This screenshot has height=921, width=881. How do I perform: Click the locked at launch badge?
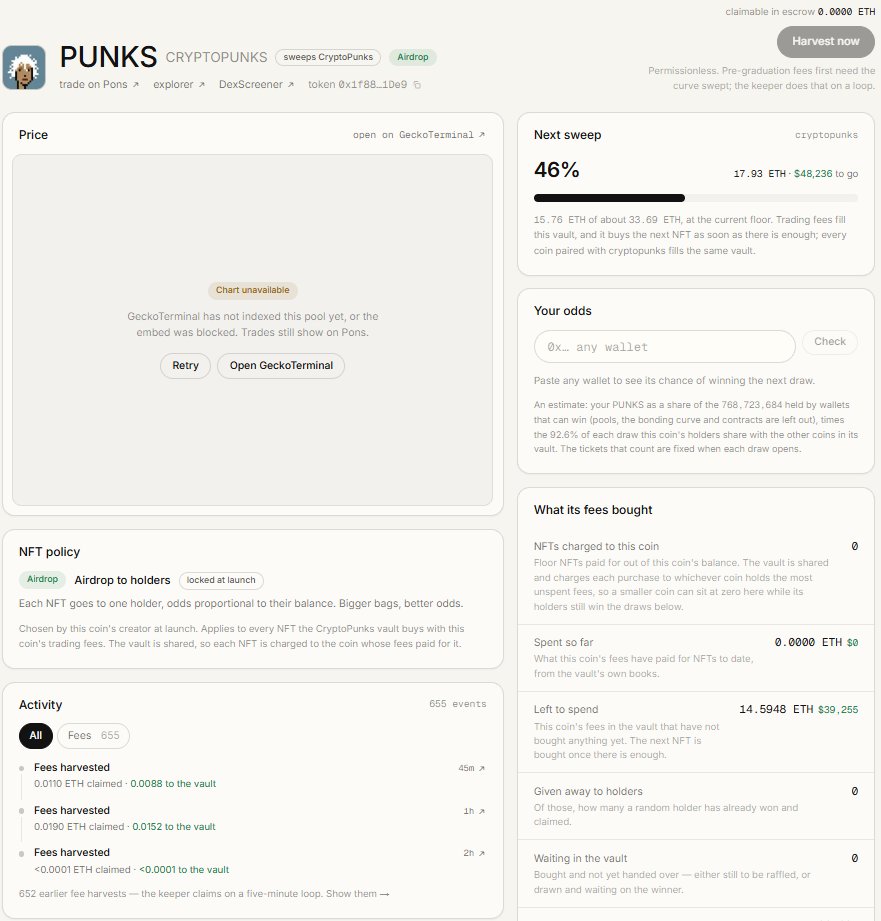(221, 580)
